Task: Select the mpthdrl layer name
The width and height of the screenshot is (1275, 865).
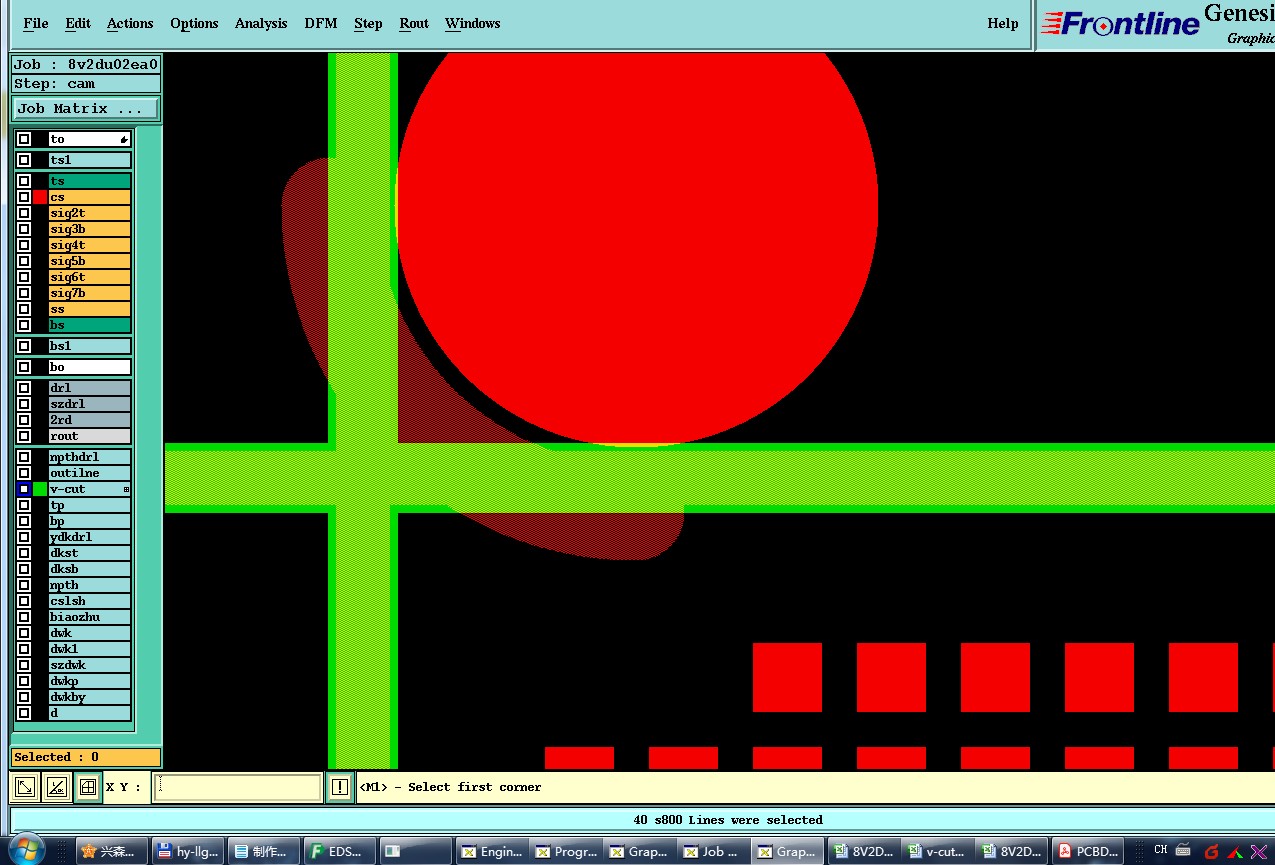Action: (x=90, y=457)
